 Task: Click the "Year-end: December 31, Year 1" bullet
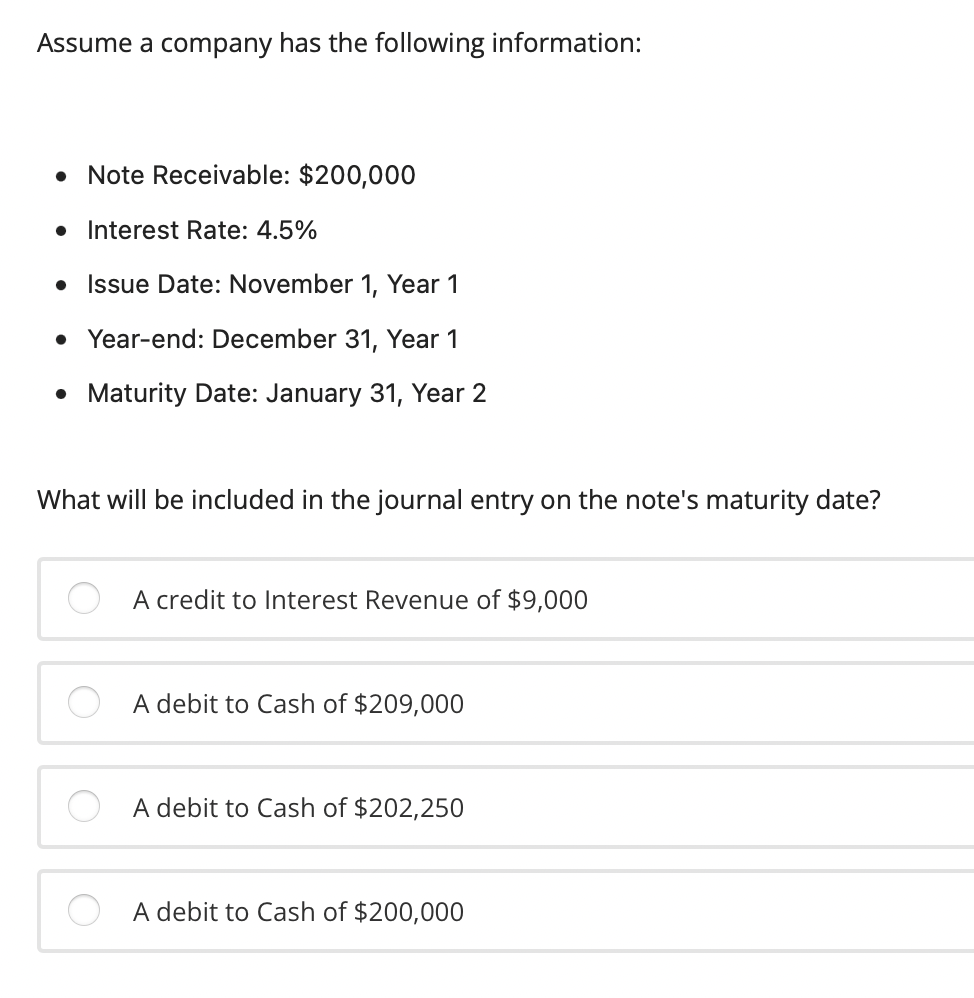(x=273, y=339)
